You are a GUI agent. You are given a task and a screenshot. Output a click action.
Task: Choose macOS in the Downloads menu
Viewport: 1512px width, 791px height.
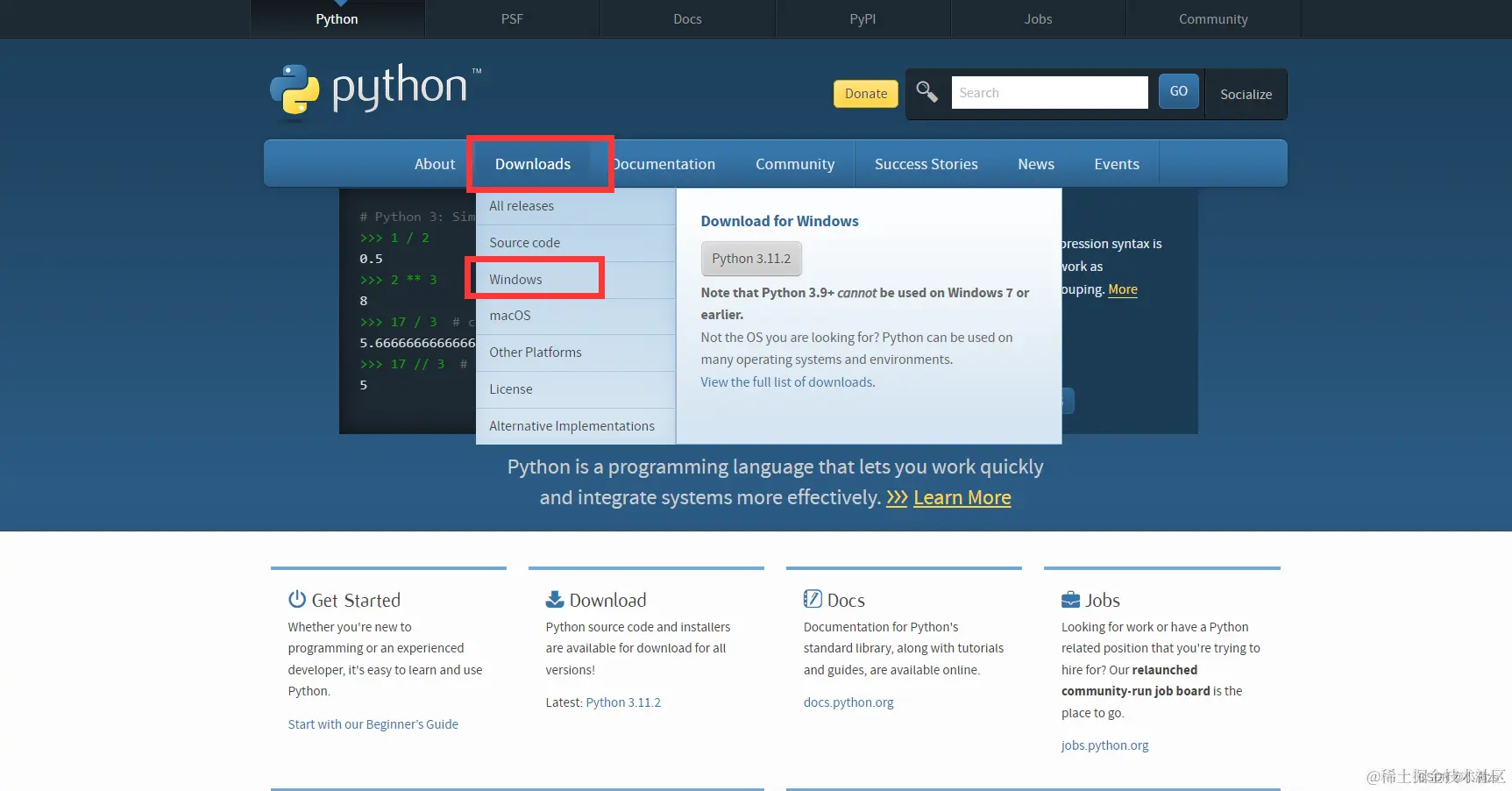click(576, 316)
